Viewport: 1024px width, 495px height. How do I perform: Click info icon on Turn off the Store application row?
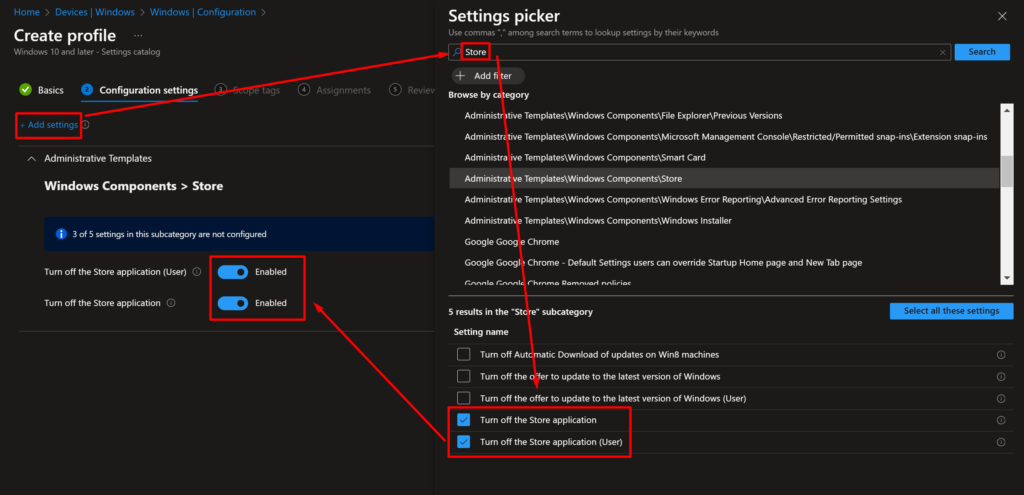pyautogui.click(x=1000, y=421)
